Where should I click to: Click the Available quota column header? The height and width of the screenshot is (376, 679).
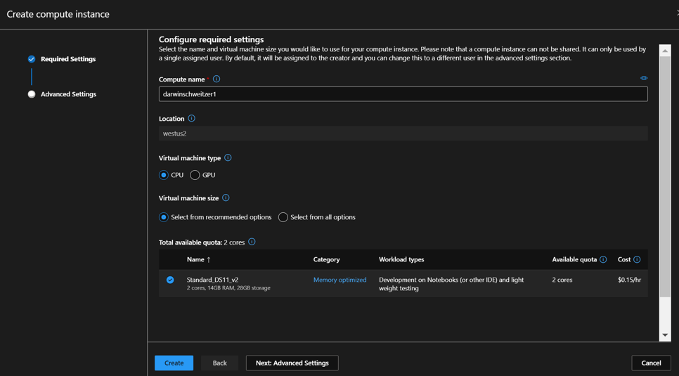[574, 259]
